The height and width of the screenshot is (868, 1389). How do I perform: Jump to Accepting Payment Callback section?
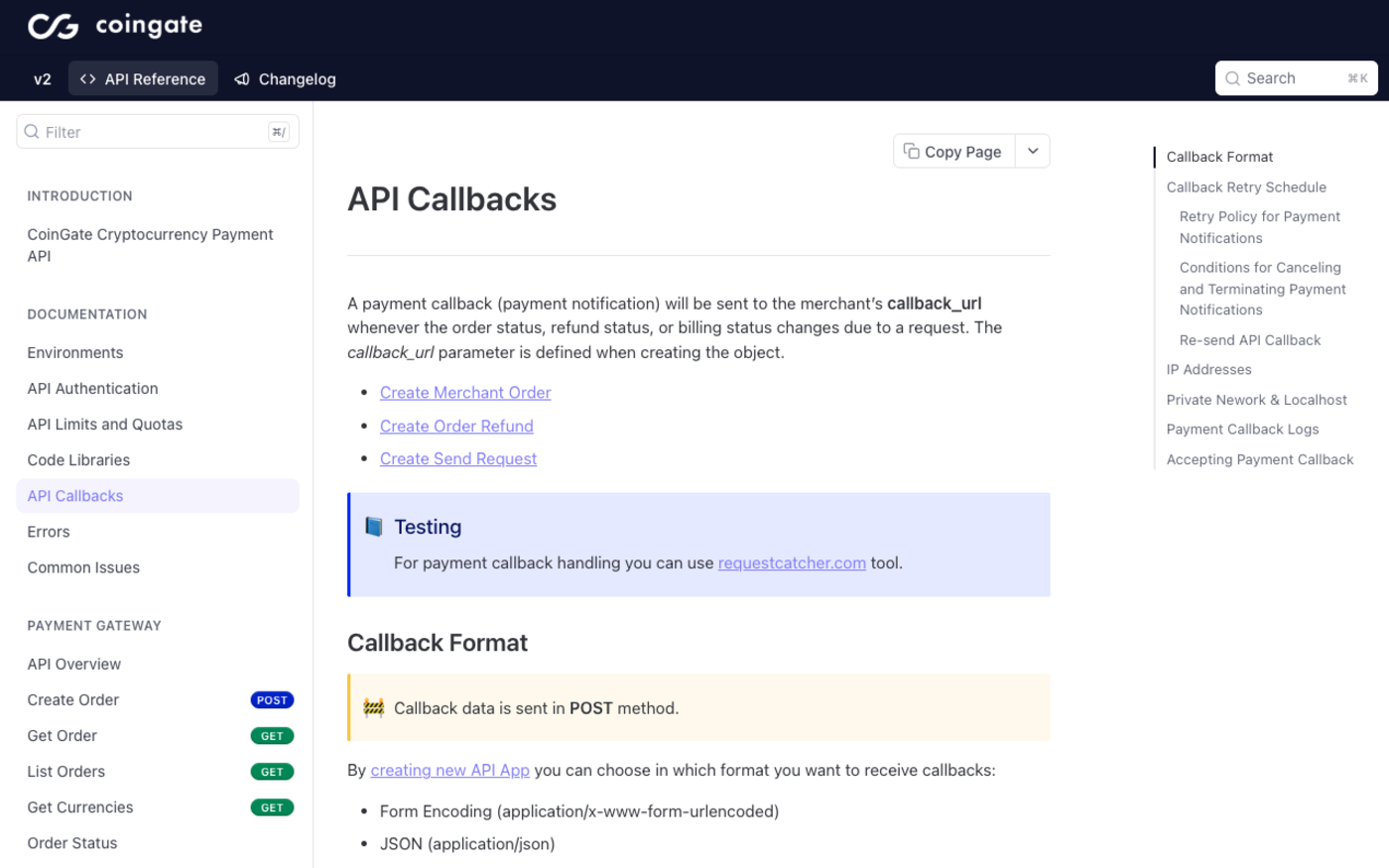click(x=1260, y=459)
